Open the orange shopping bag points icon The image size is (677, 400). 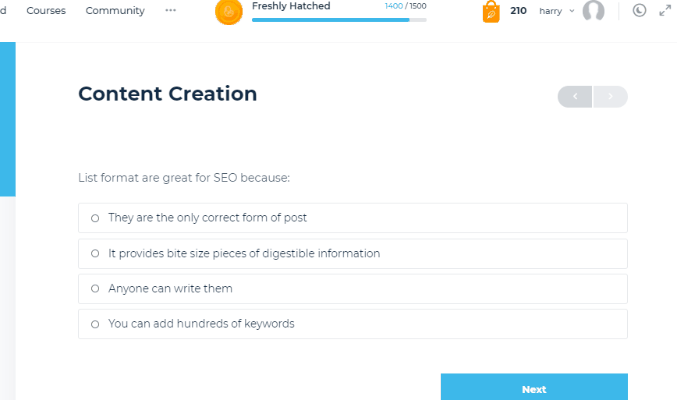click(491, 12)
